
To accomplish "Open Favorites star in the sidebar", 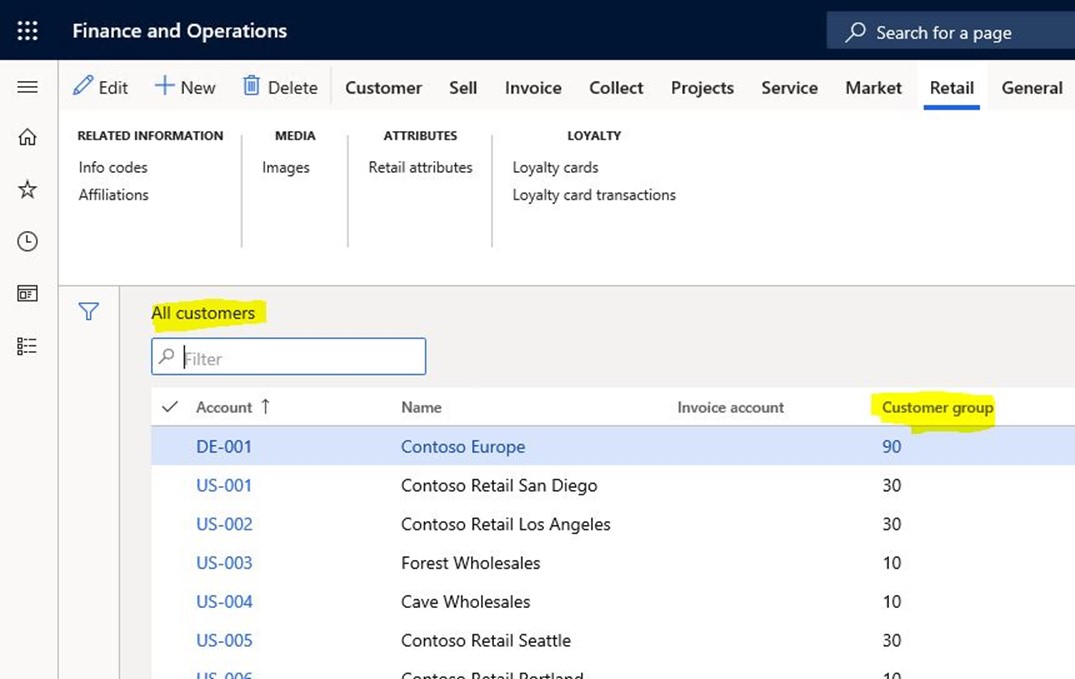I will [27, 189].
